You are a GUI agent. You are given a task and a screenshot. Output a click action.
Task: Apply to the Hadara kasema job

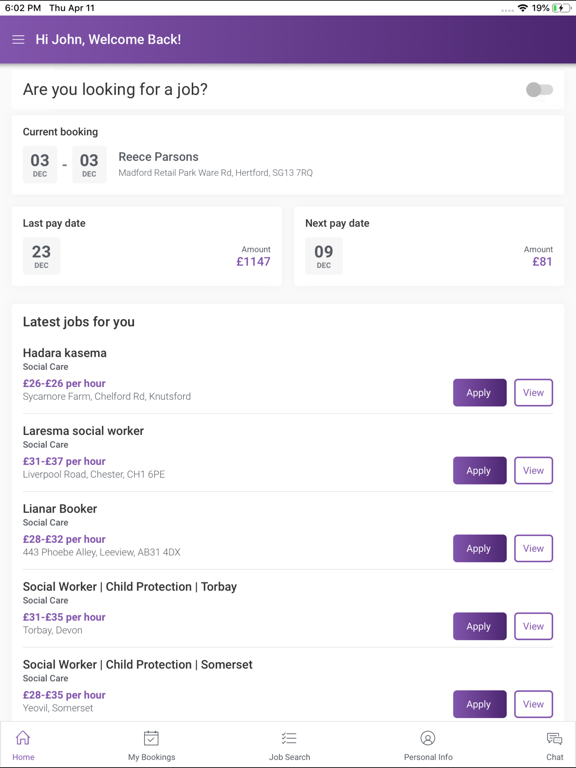480,392
